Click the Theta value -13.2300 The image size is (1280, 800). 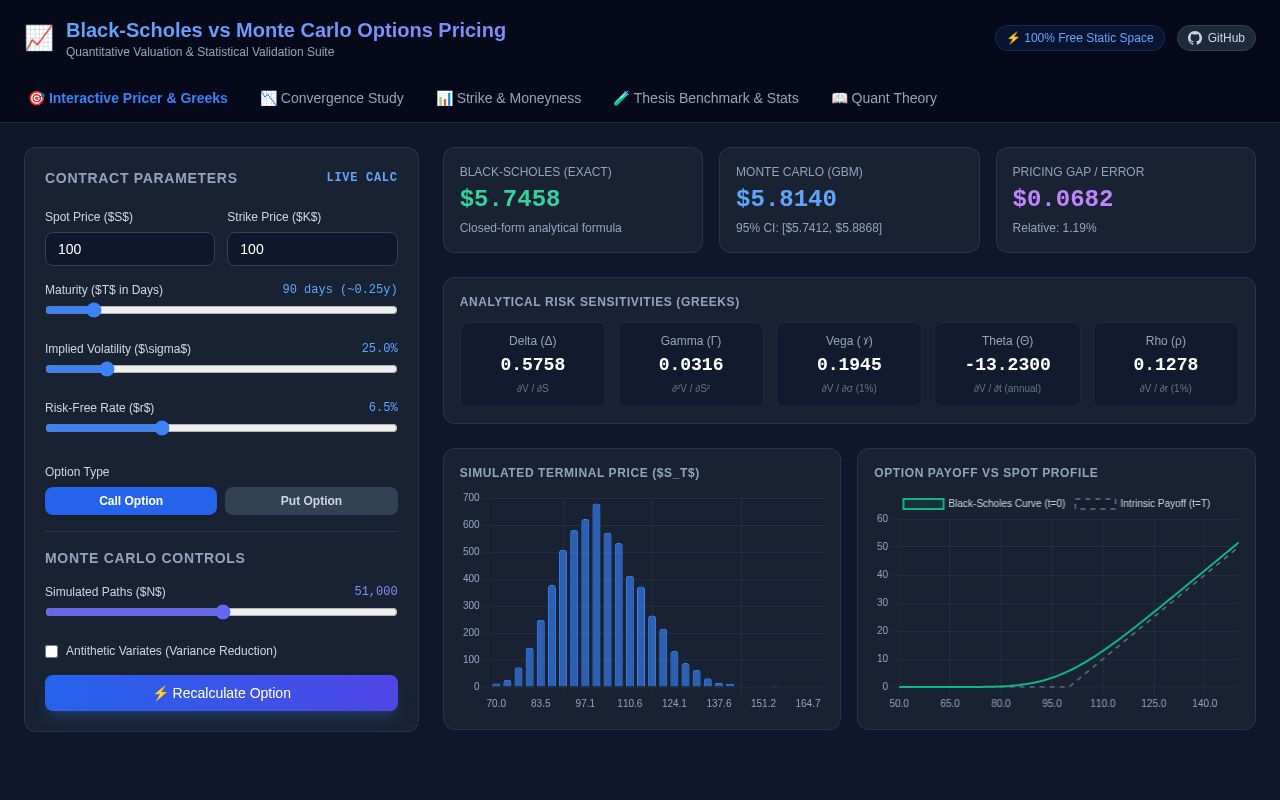[1007, 365]
